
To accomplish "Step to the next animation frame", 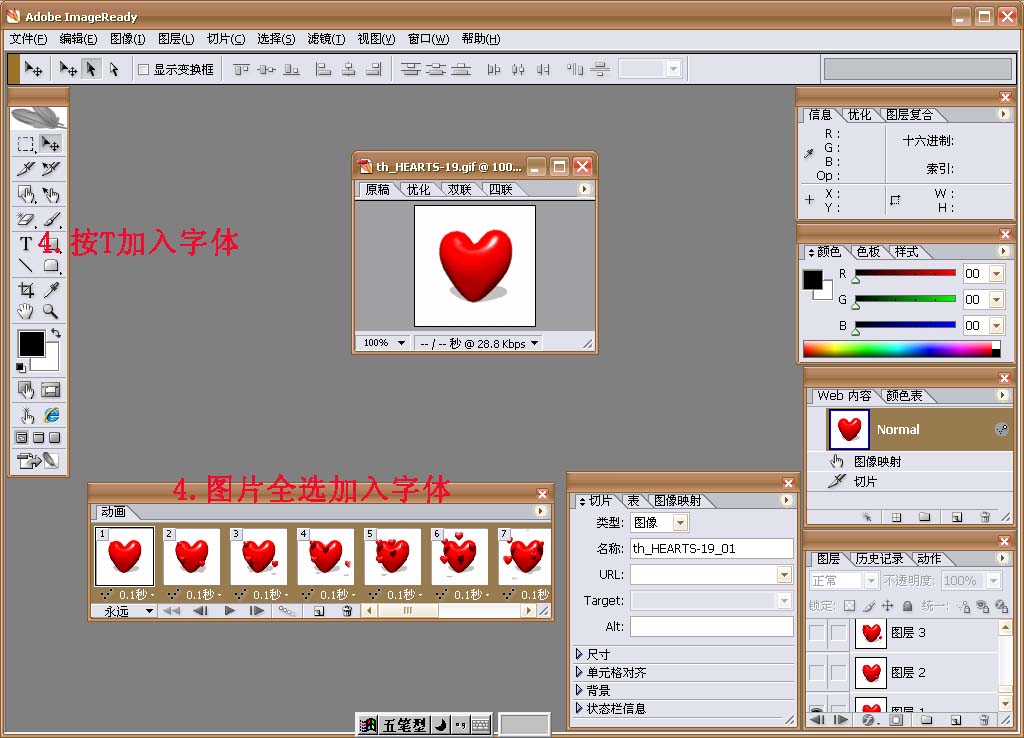I will coord(257,611).
